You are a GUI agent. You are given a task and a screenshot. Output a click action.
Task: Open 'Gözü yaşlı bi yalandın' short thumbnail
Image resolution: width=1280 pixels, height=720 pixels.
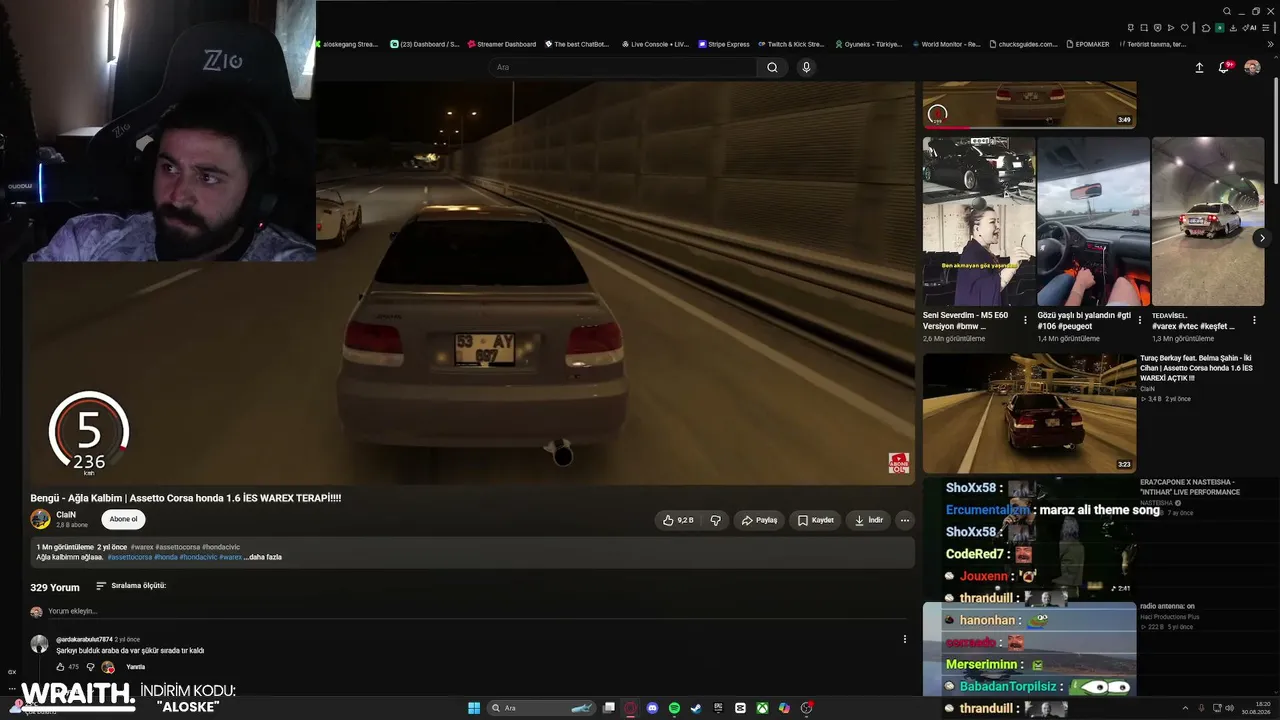1093,221
